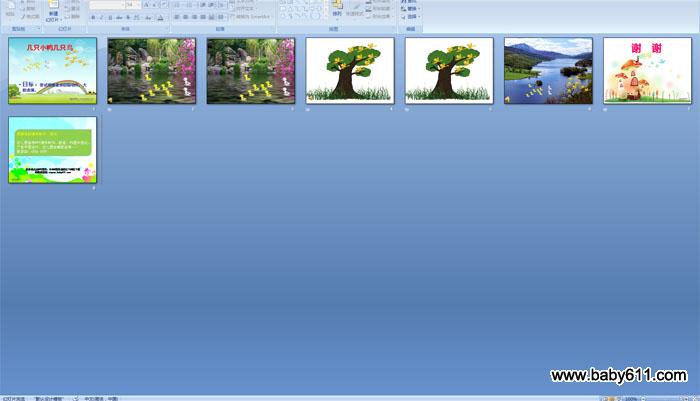This screenshot has width=700, height=401.
Task: Justify text in the Paragraph group
Action: [x=203, y=17]
